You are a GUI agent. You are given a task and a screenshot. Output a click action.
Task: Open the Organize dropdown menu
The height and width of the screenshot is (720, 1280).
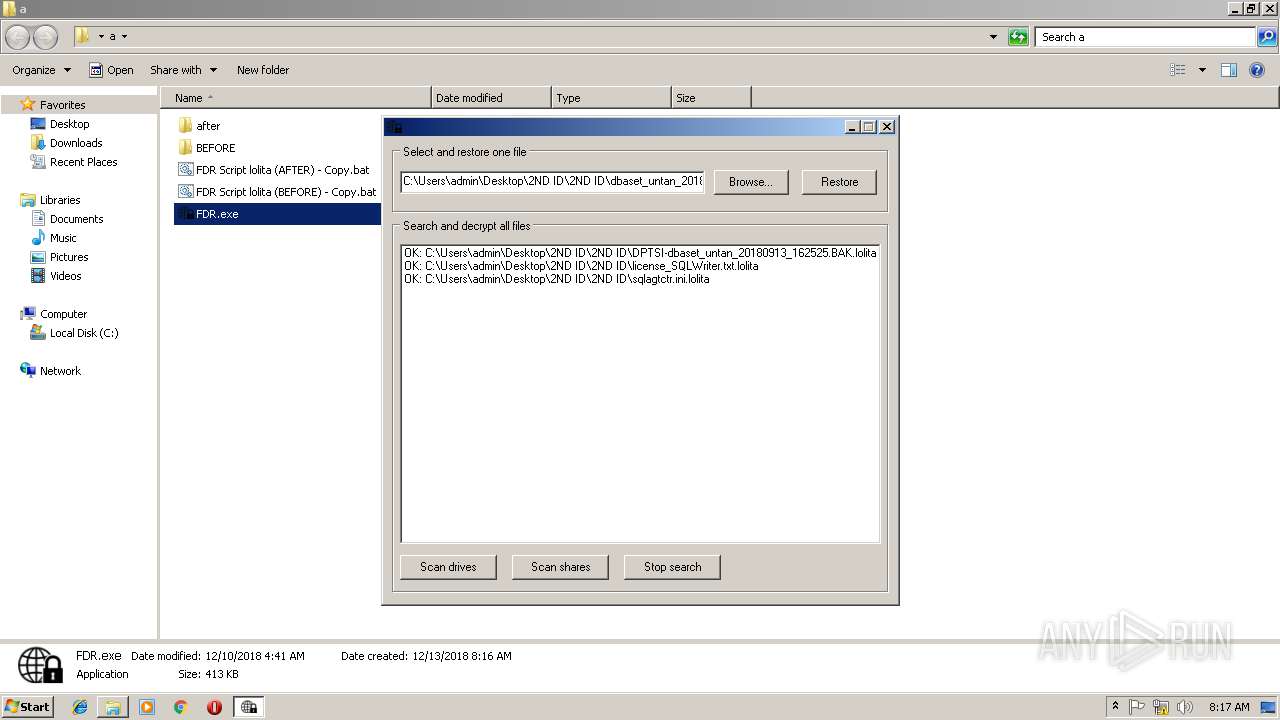42,70
